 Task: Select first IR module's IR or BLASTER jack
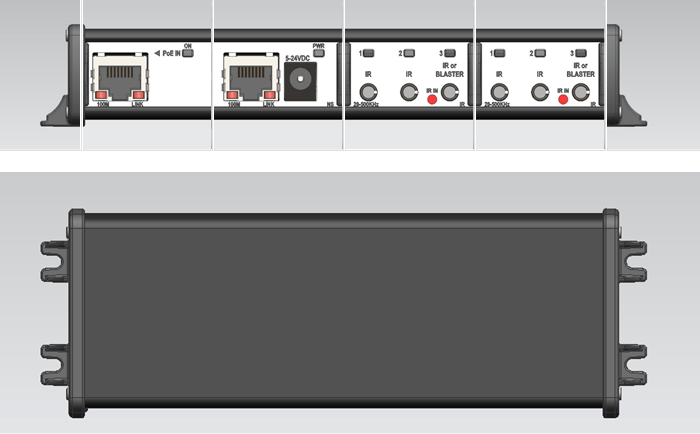450,92
